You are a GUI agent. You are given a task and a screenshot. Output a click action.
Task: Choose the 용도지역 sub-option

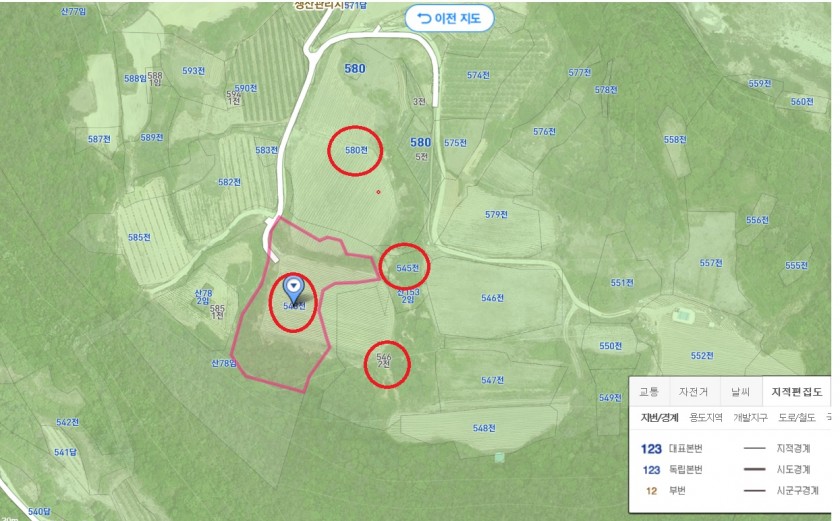point(706,418)
